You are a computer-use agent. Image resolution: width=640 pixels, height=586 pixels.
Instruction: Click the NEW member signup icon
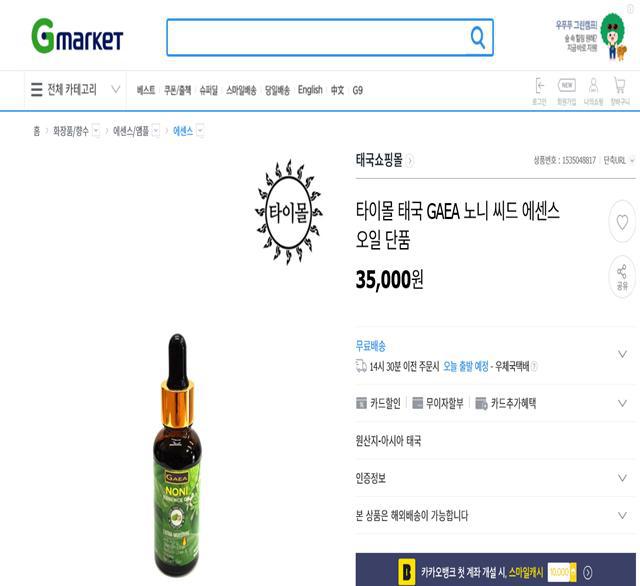coord(567,91)
